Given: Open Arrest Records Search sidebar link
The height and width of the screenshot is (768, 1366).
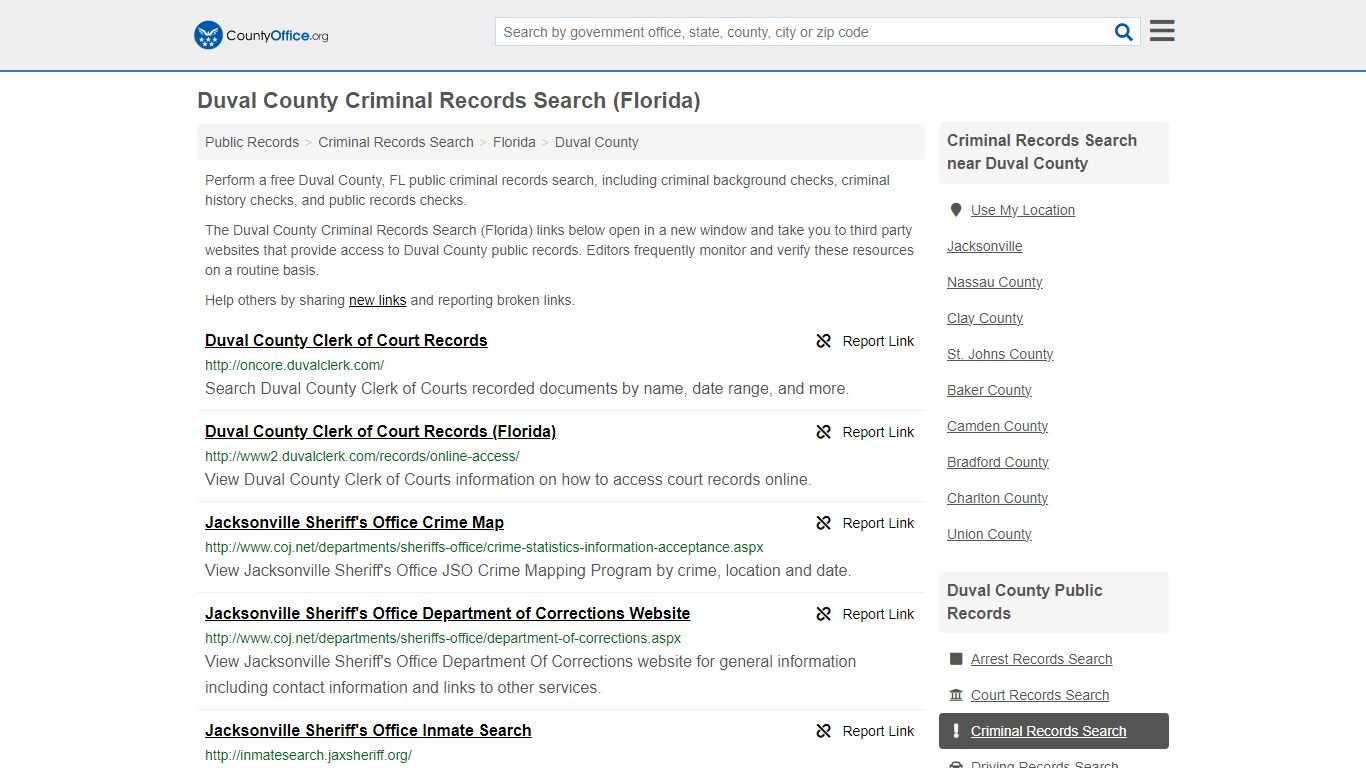Looking at the screenshot, I should click(1041, 659).
